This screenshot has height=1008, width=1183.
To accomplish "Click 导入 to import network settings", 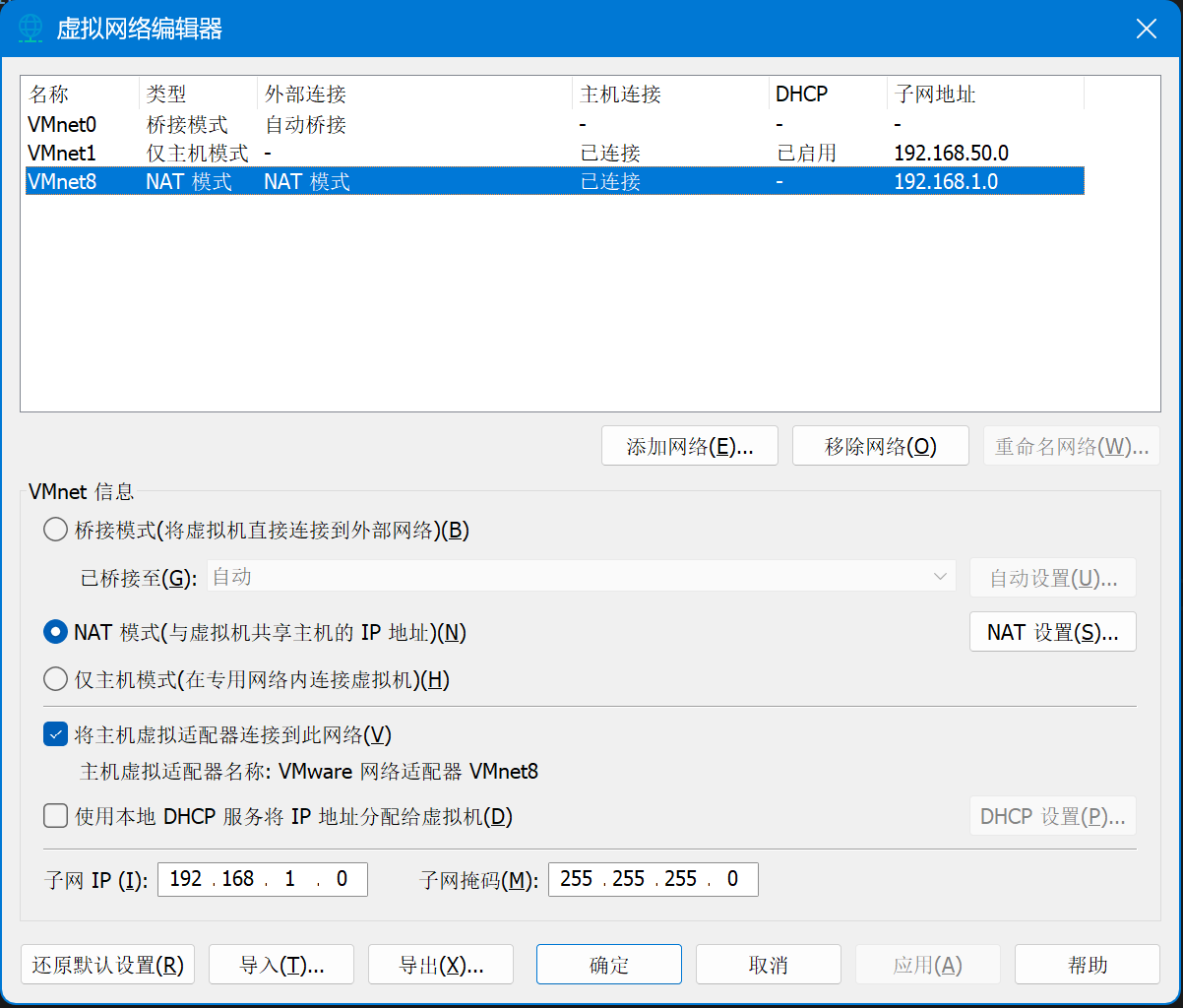I will pyautogui.click(x=280, y=964).
